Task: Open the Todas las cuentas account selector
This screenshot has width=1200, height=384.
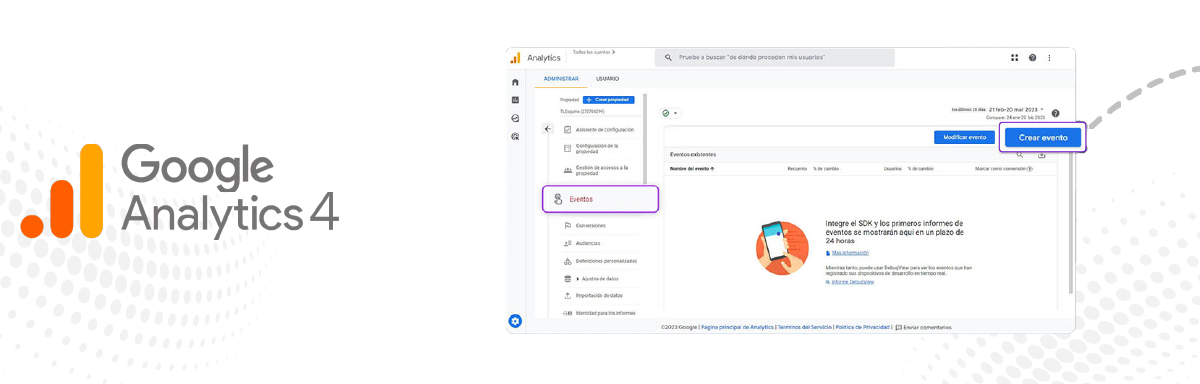Action: click(594, 52)
